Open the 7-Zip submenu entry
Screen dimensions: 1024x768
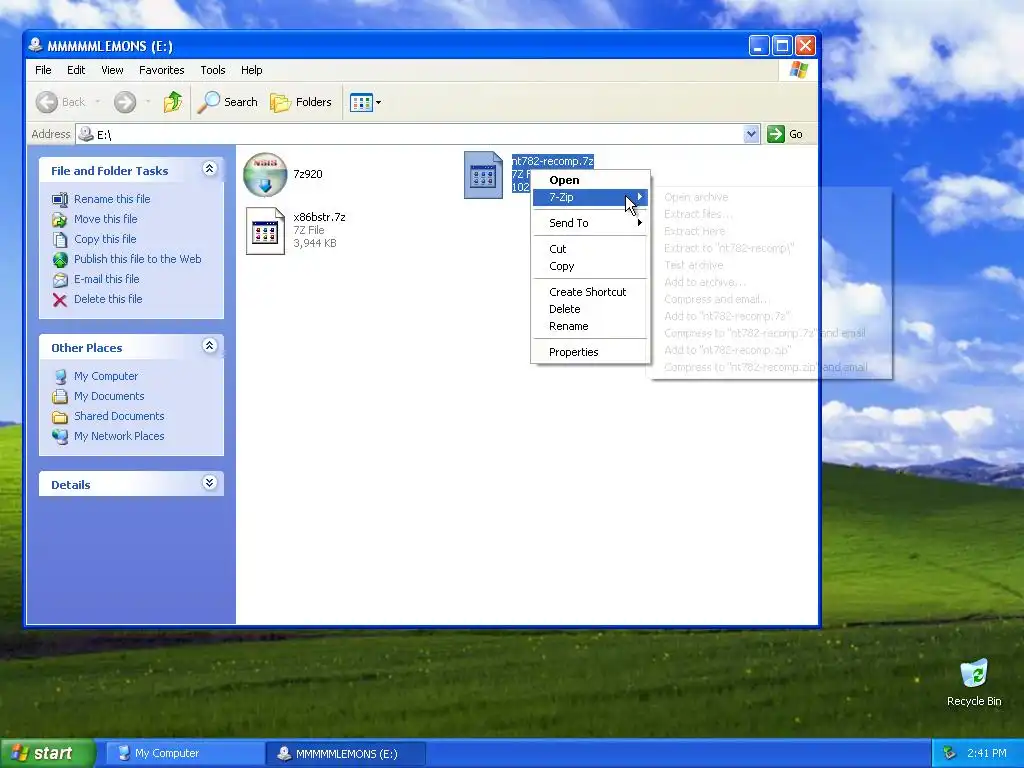pyautogui.click(x=590, y=197)
